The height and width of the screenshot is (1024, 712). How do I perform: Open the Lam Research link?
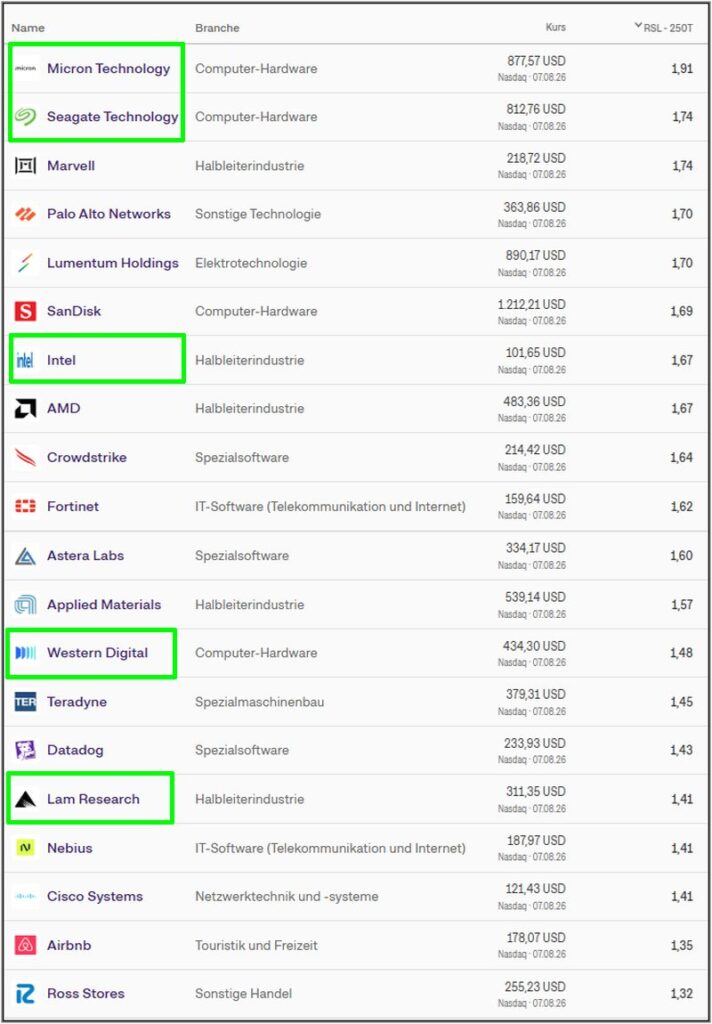click(x=93, y=799)
